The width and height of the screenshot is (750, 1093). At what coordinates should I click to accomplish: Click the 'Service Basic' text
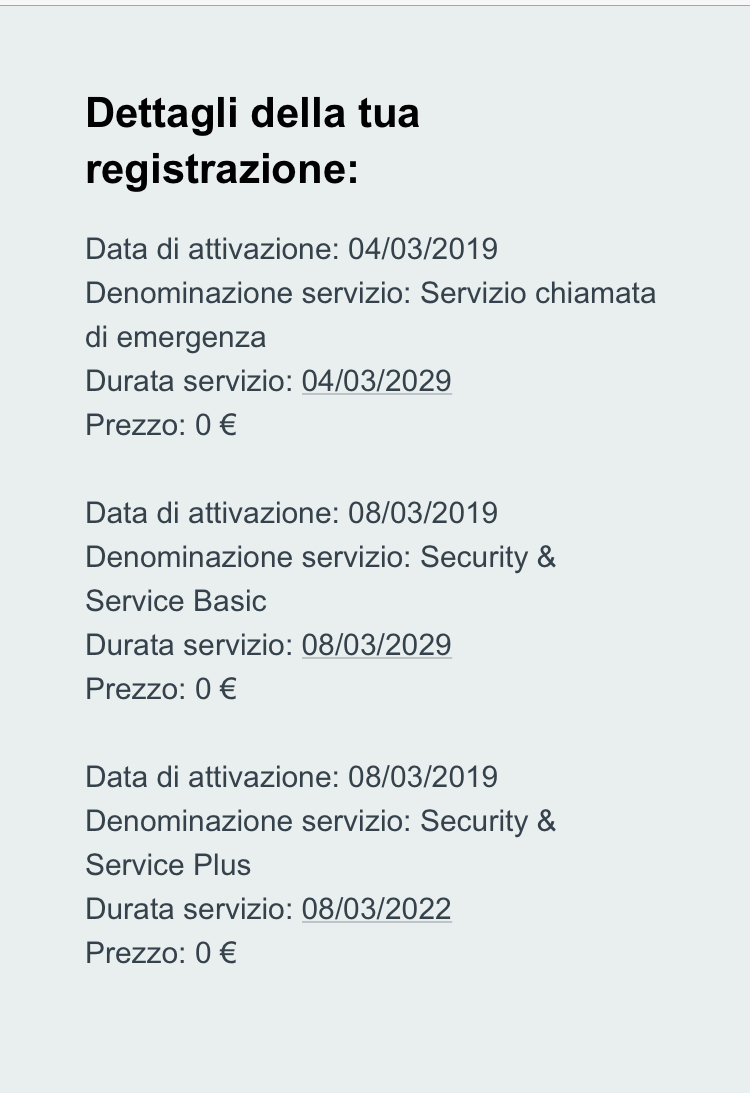[176, 601]
